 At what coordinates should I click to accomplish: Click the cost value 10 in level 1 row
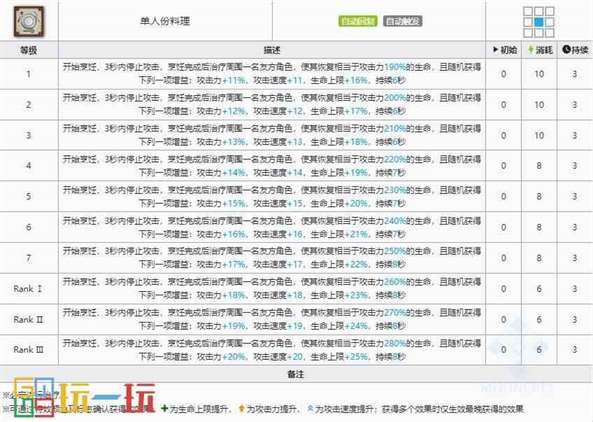(539, 74)
